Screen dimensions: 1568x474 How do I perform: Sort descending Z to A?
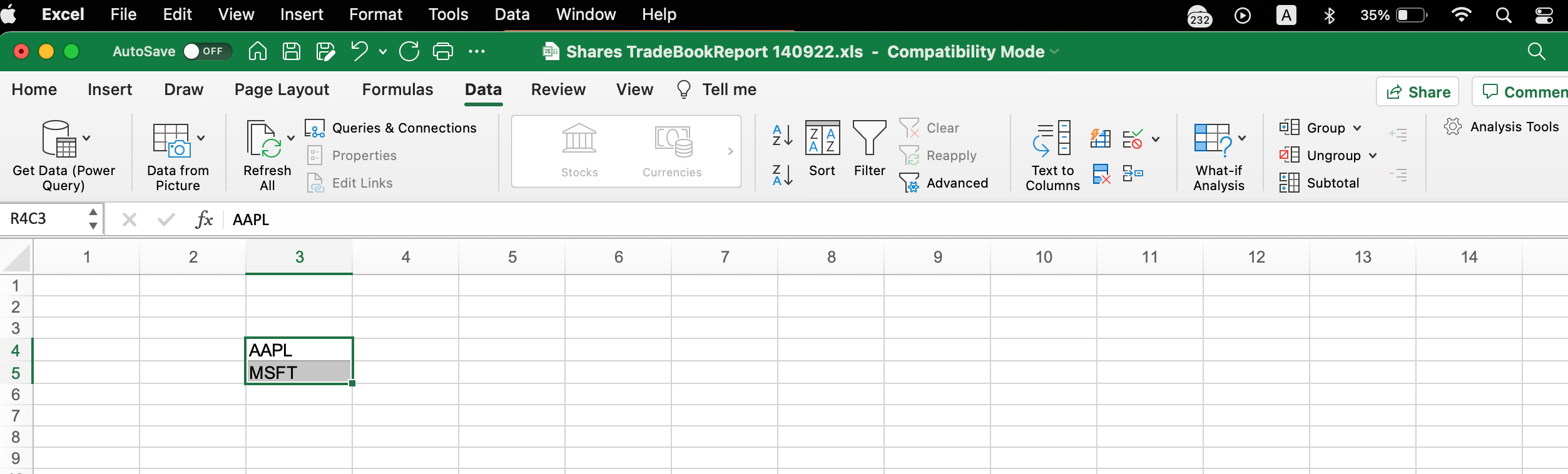(782, 175)
